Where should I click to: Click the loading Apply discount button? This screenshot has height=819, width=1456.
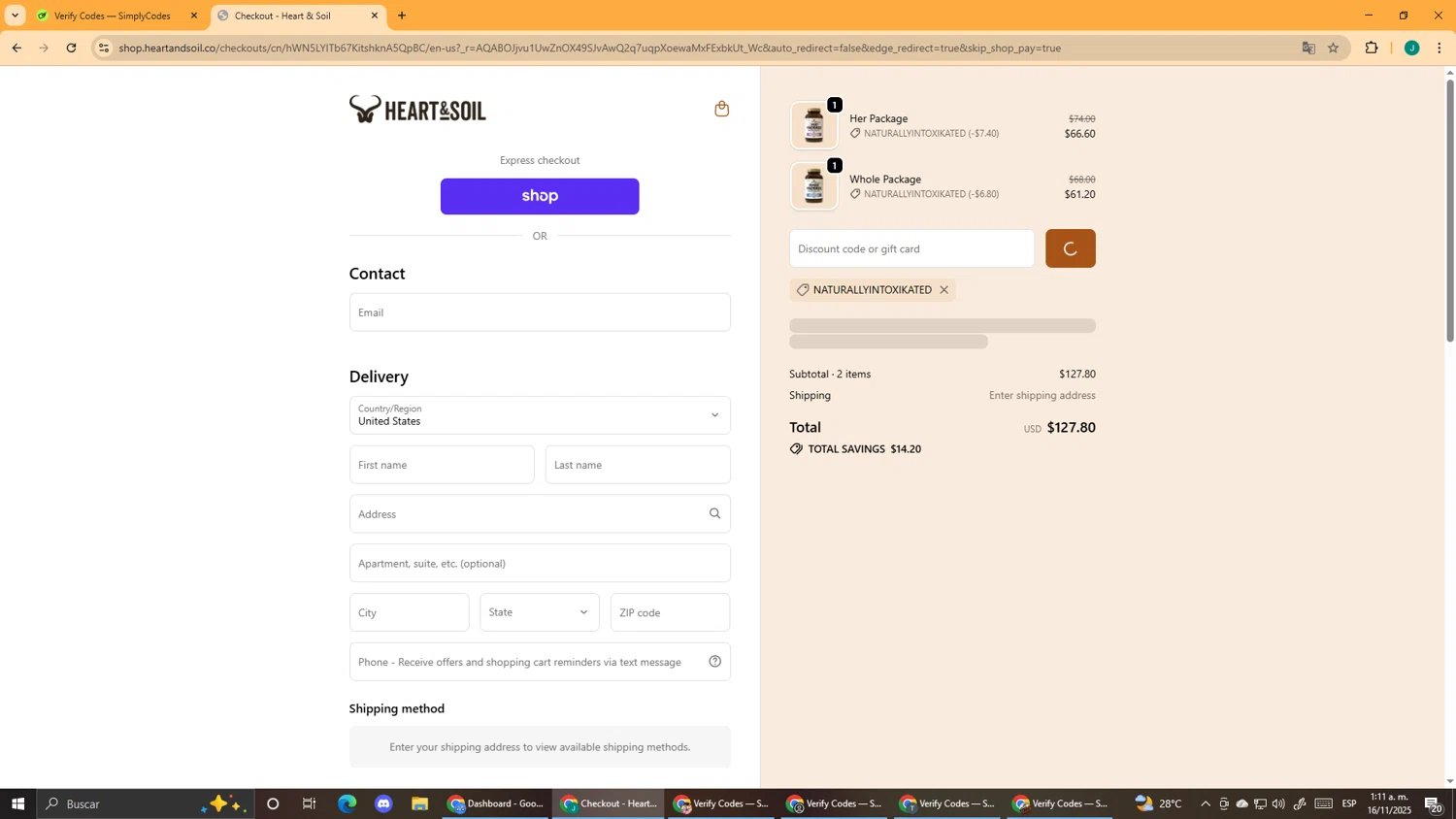click(x=1071, y=248)
